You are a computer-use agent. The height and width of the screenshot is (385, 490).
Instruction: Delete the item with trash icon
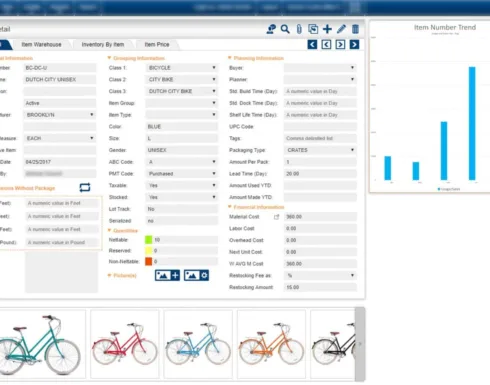(355, 29)
